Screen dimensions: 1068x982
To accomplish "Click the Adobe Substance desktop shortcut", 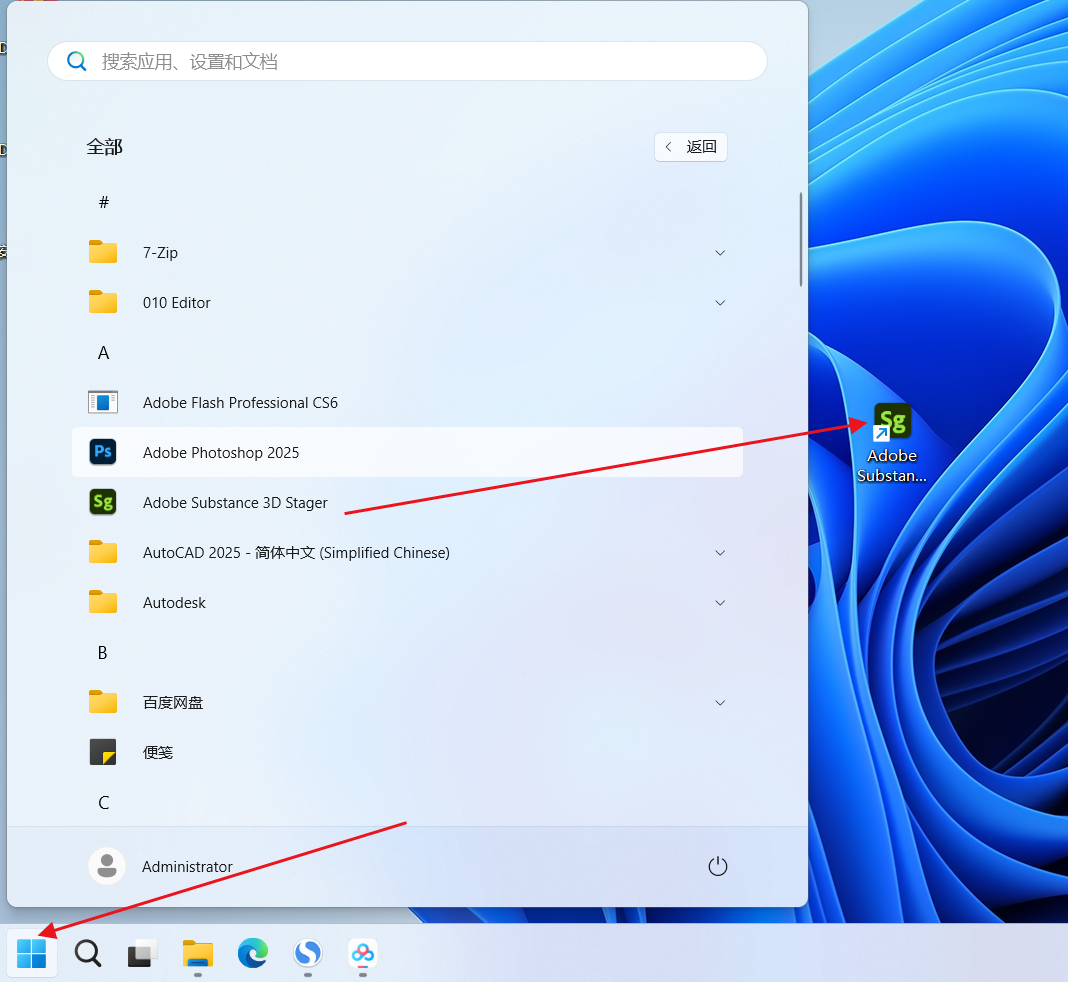I will [892, 443].
